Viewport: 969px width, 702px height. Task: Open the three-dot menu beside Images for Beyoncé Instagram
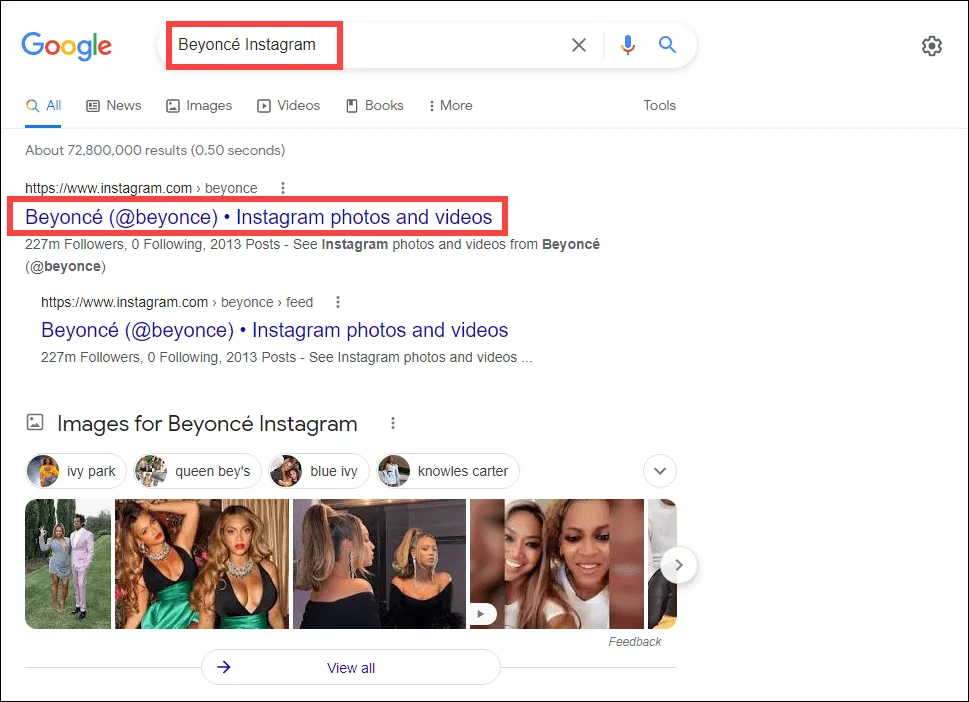click(x=392, y=423)
